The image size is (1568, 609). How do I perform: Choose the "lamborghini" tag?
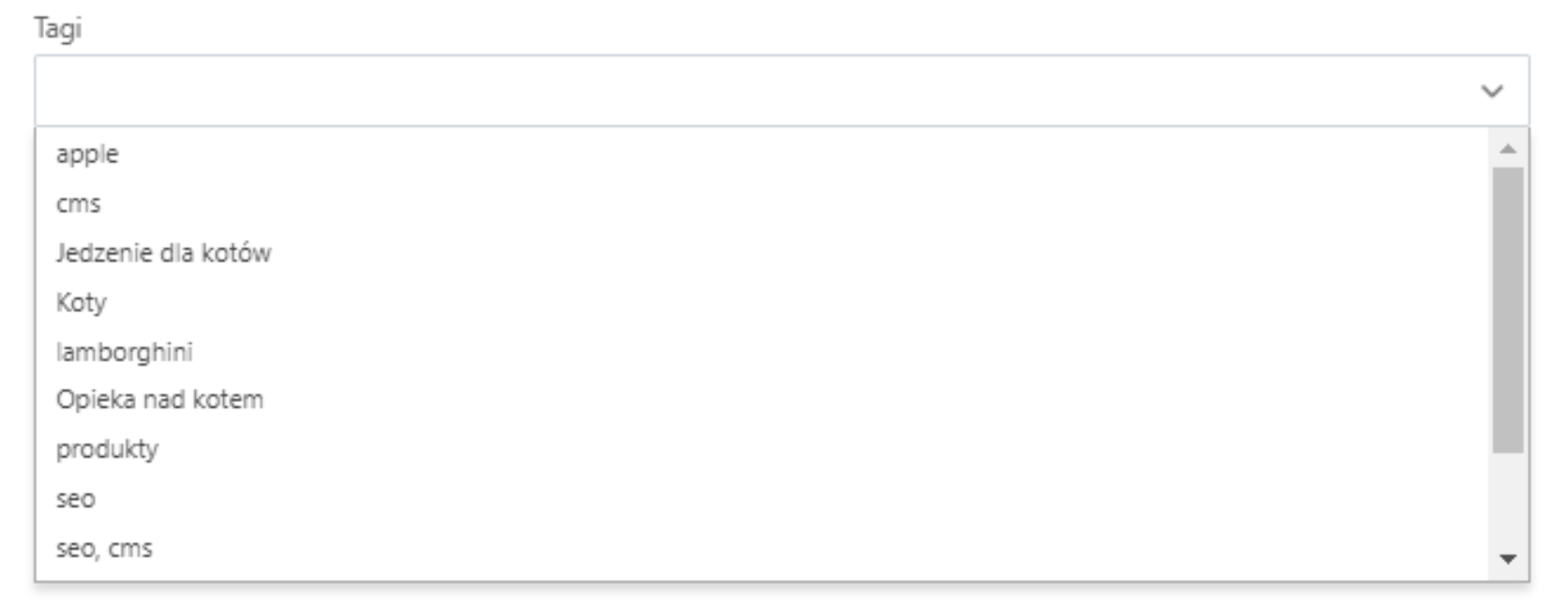(x=124, y=352)
